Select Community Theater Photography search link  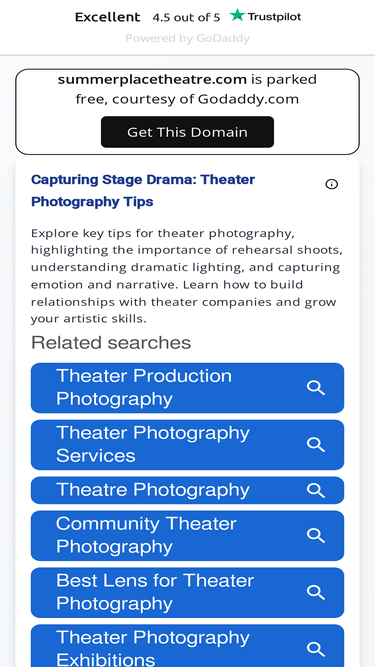pos(188,536)
